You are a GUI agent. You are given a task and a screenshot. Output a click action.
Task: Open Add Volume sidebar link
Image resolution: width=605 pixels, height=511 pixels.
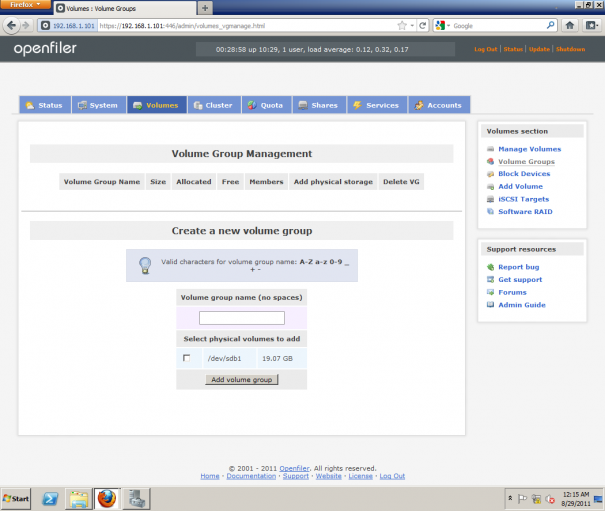520,186
